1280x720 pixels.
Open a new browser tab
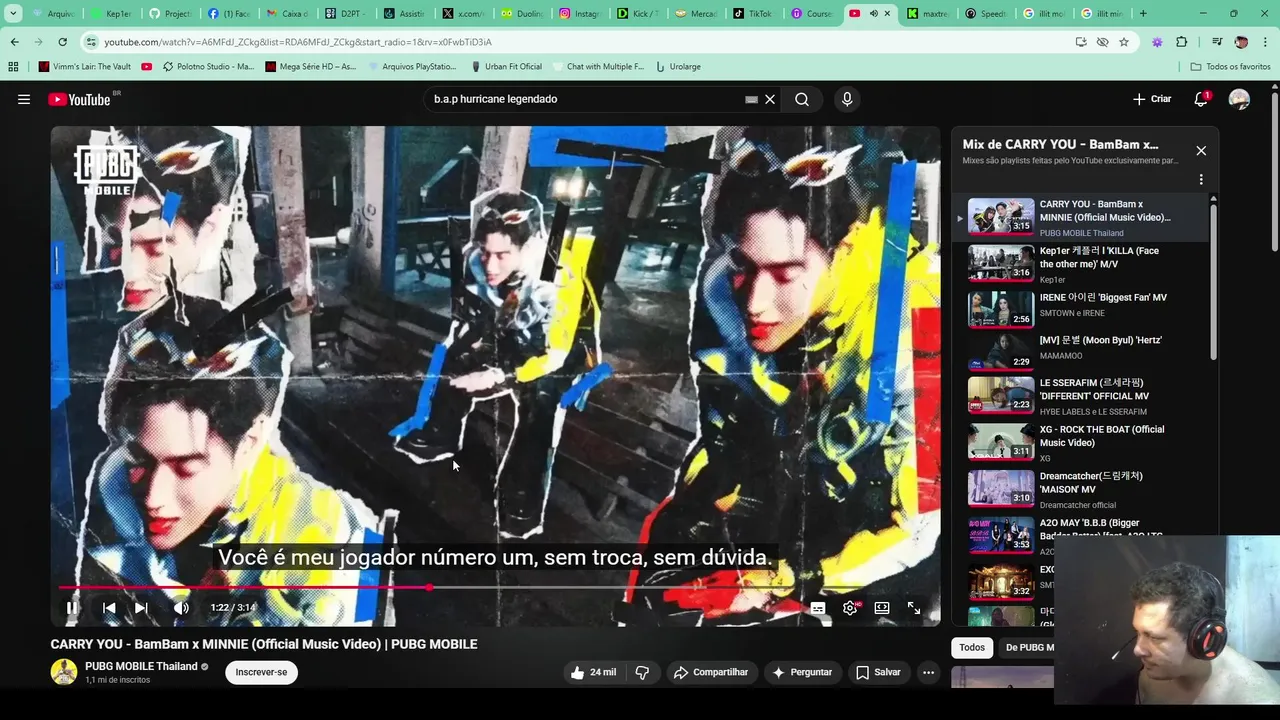click(1143, 14)
